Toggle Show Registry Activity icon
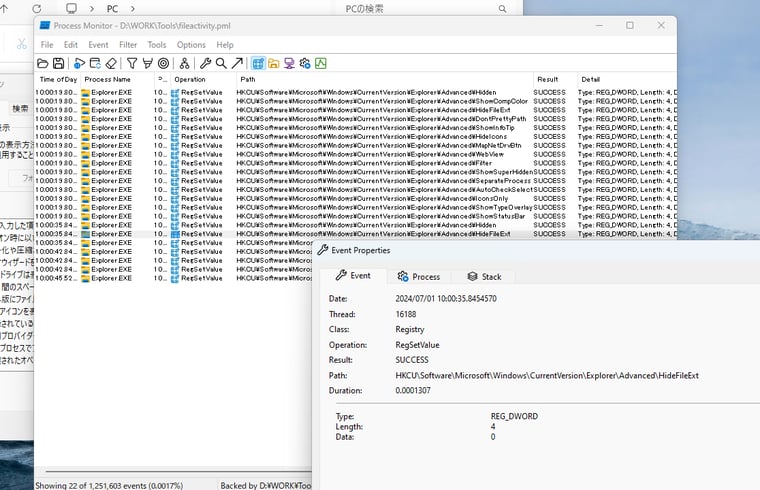The width and height of the screenshot is (760, 490). (x=258, y=63)
